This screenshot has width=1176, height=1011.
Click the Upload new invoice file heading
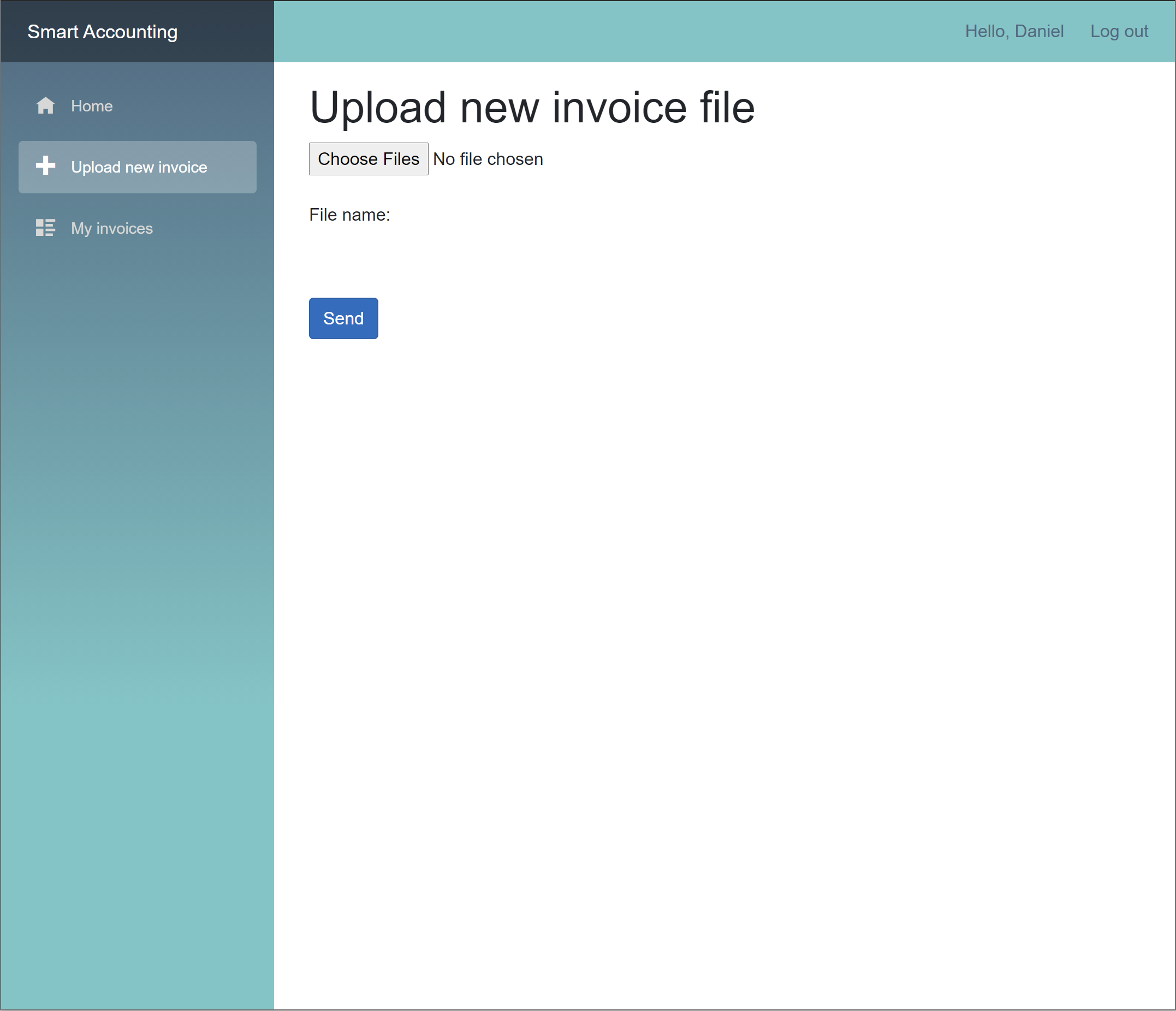click(x=532, y=107)
